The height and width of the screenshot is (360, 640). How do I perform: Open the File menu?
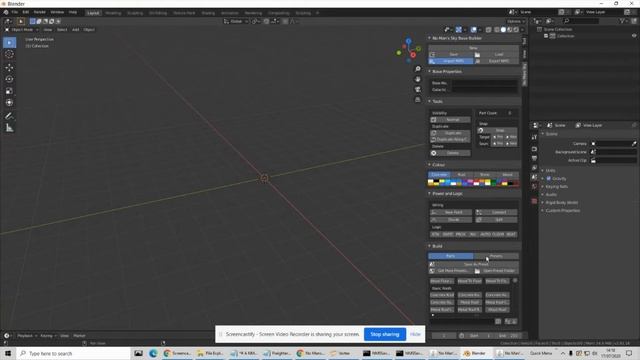click(15, 12)
